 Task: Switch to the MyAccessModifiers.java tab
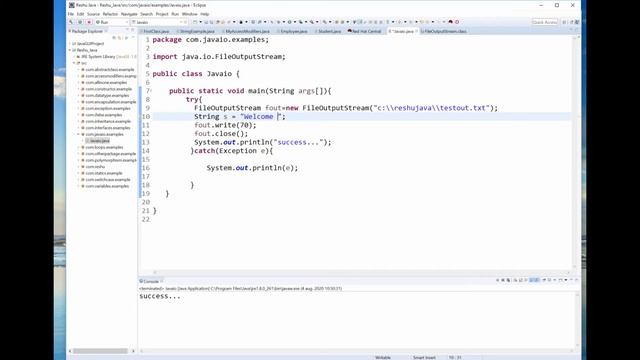point(246,31)
